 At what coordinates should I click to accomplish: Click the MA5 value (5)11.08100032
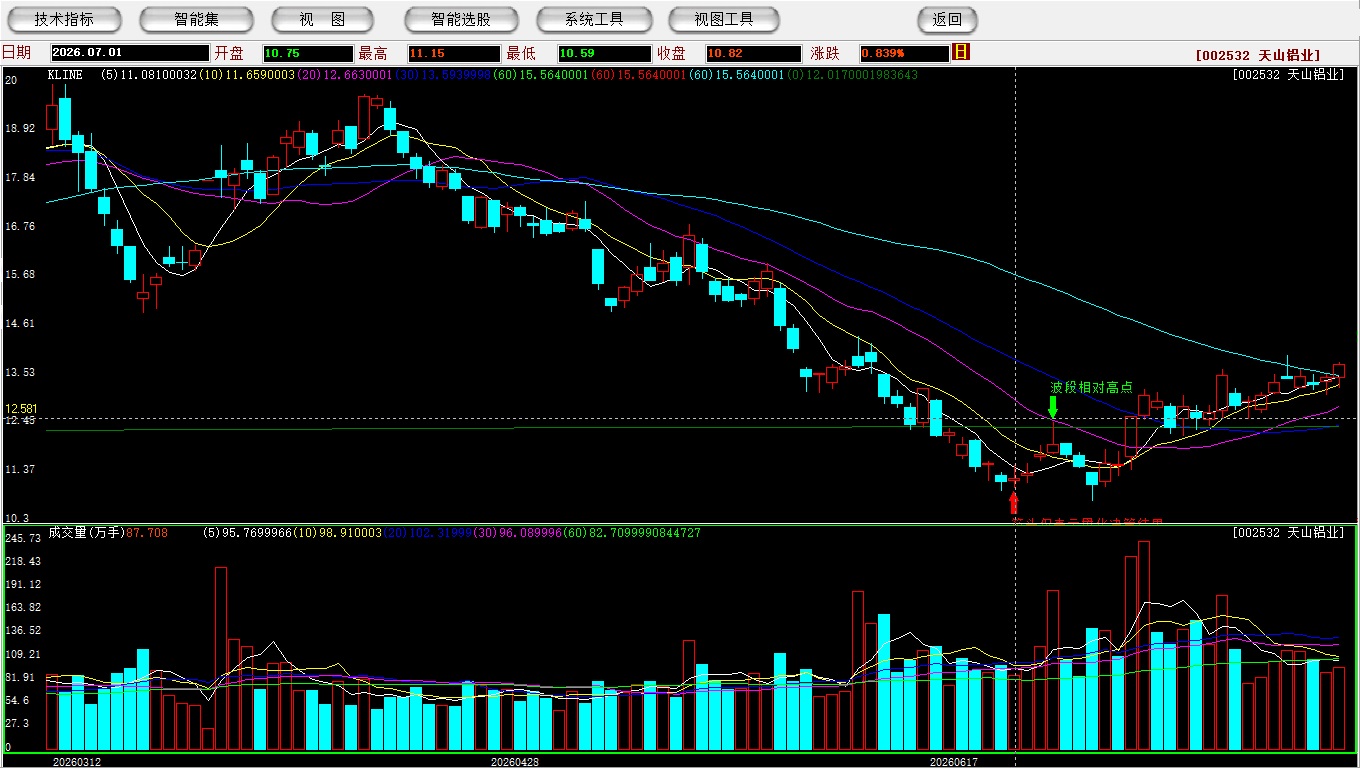click(x=150, y=75)
